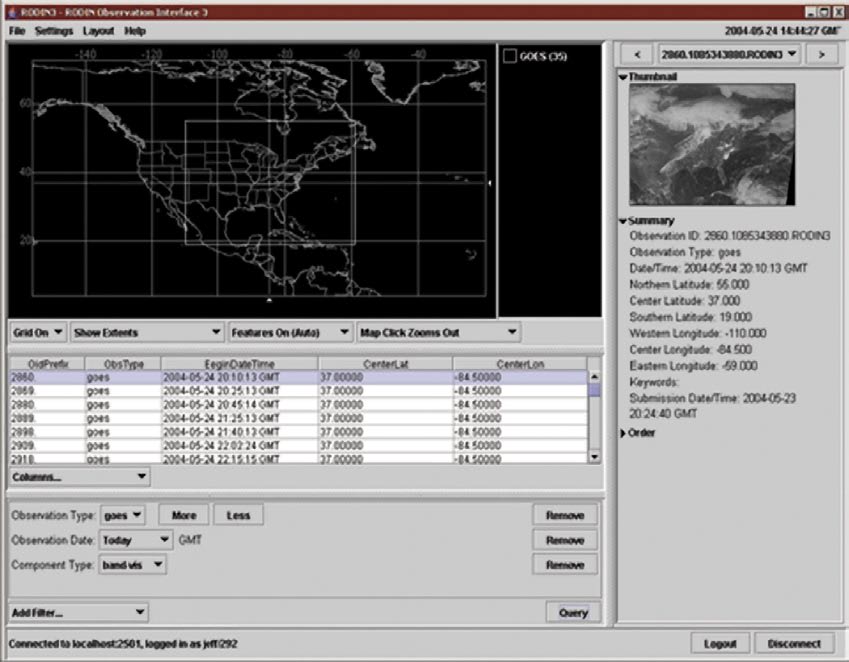Go to next observation with > button
Image resolution: width=849 pixels, height=662 pixels.
pos(821,55)
